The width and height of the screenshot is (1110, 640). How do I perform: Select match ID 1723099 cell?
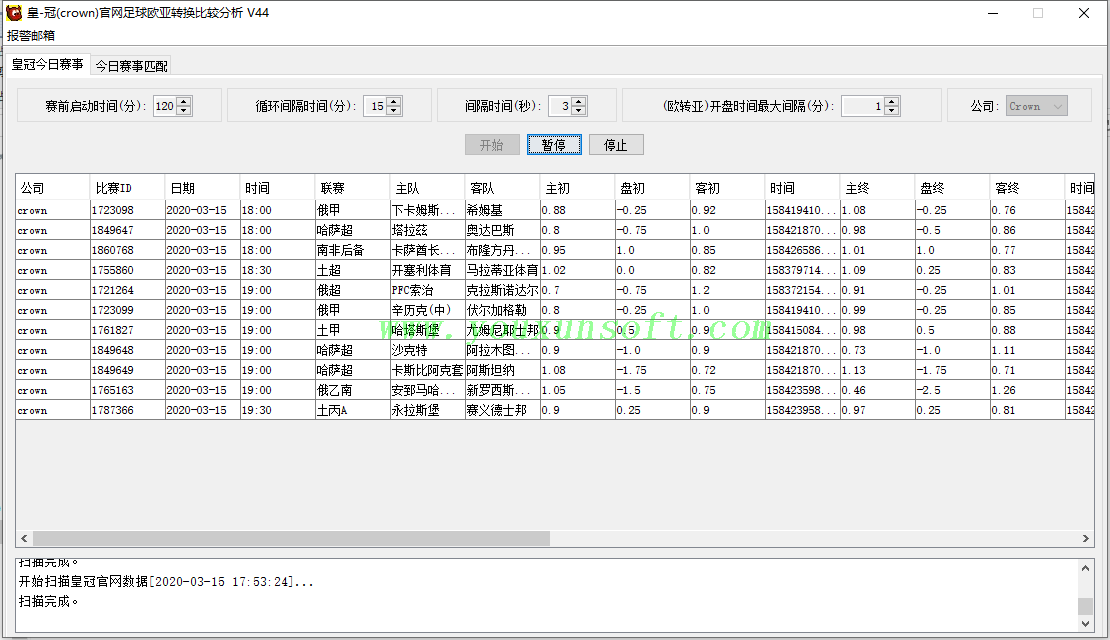pos(127,310)
